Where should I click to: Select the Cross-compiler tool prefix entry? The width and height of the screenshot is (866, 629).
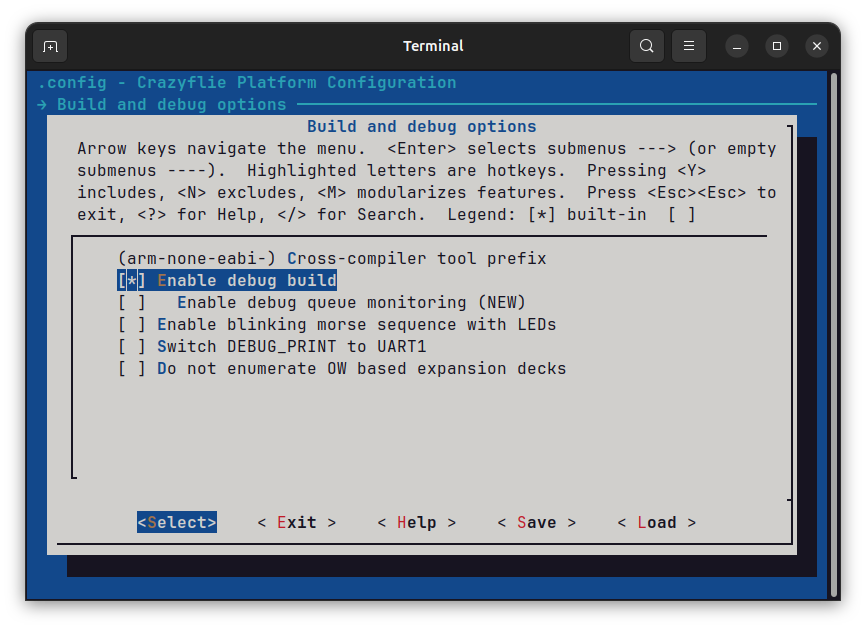(x=332, y=258)
